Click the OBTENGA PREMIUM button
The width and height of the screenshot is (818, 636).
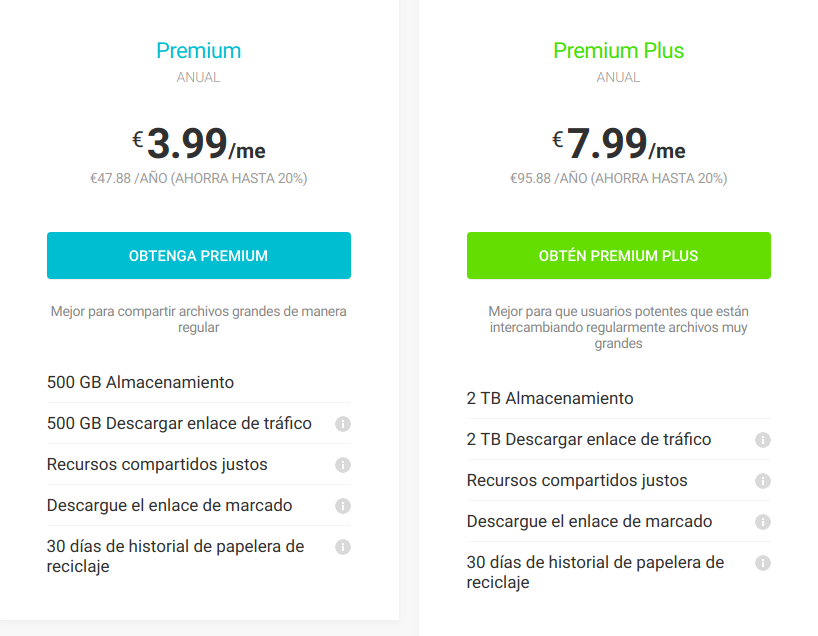199,256
